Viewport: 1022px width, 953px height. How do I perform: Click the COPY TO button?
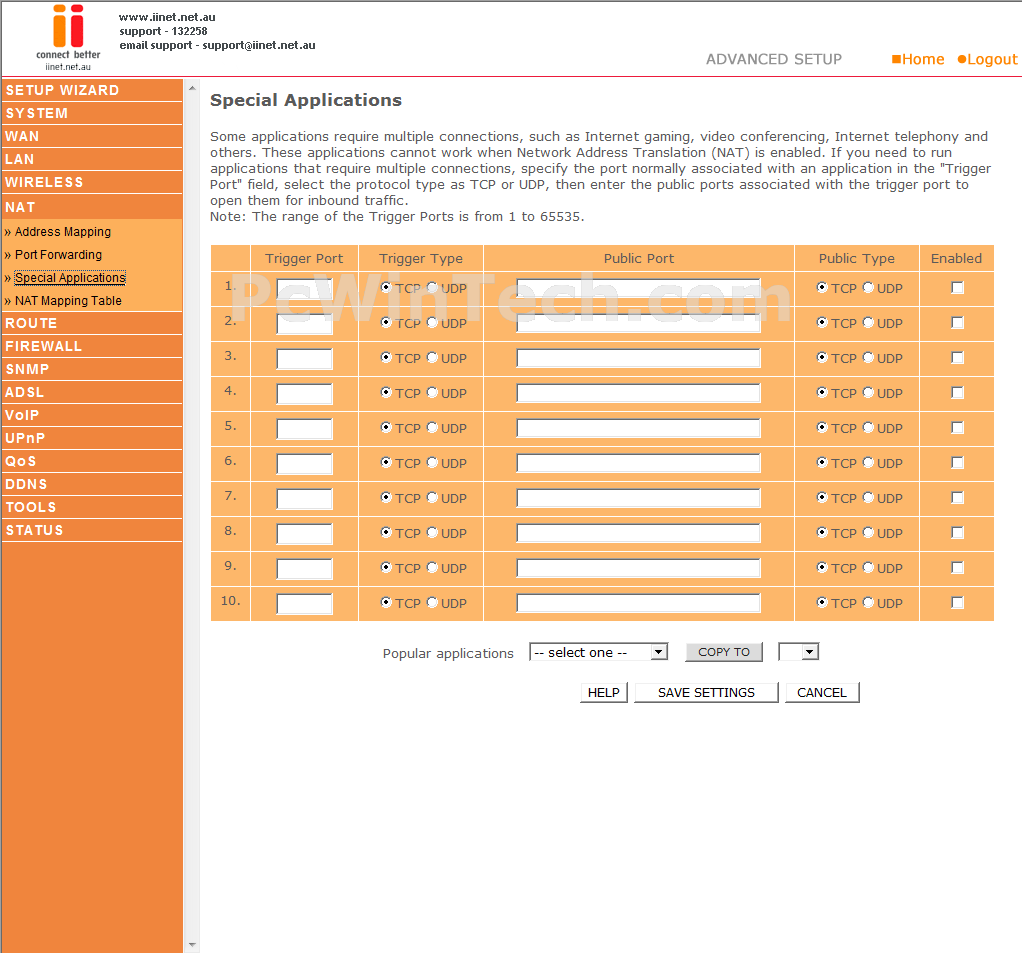tap(723, 652)
